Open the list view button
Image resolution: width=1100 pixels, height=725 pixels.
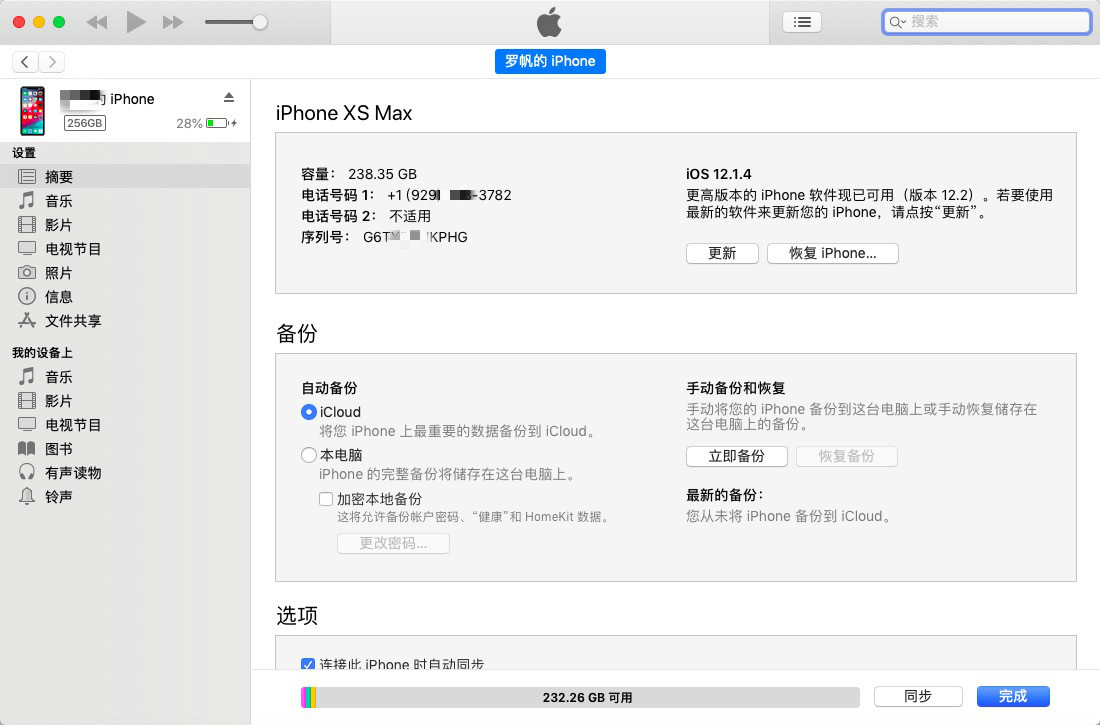[x=802, y=22]
